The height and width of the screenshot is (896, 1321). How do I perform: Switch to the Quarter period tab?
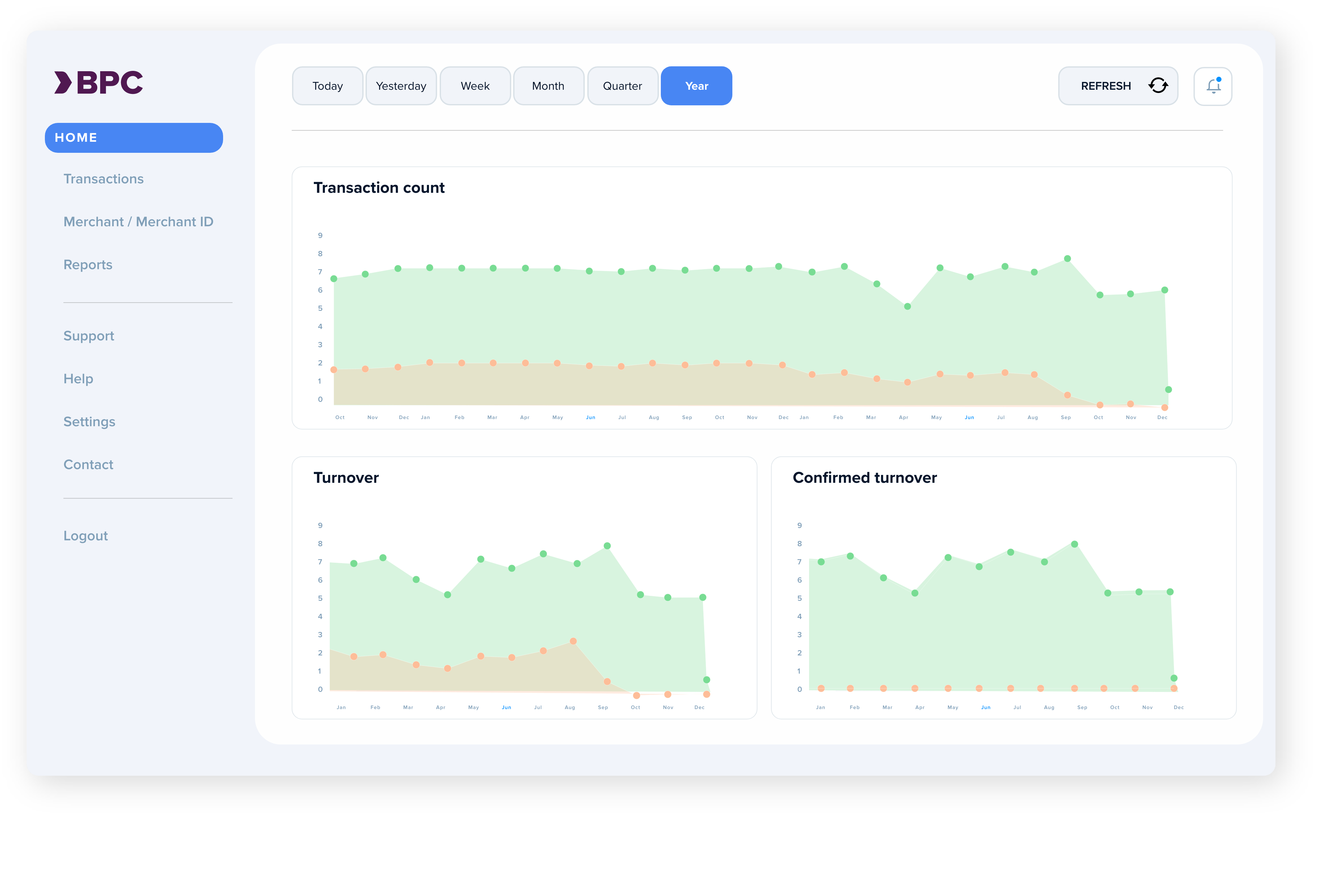click(x=622, y=86)
